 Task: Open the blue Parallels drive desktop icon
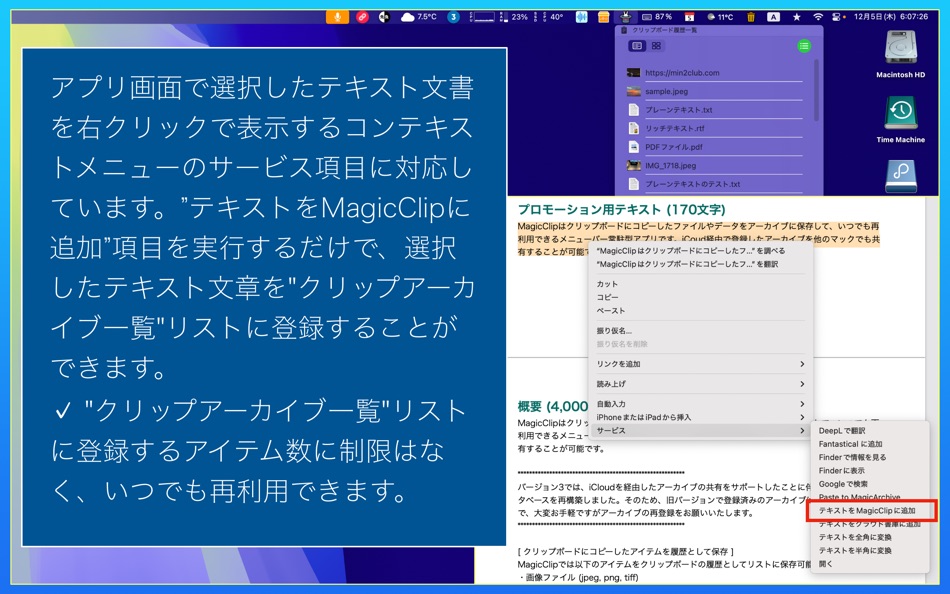click(x=900, y=176)
